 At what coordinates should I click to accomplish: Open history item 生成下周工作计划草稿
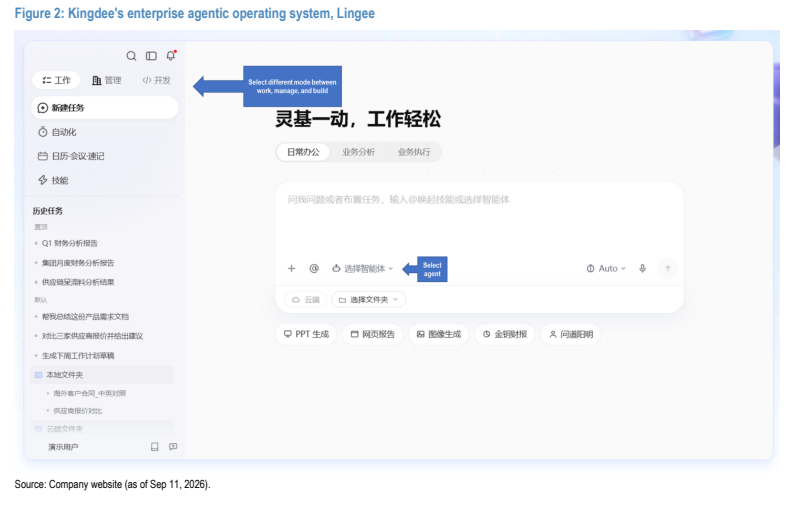[77, 356]
